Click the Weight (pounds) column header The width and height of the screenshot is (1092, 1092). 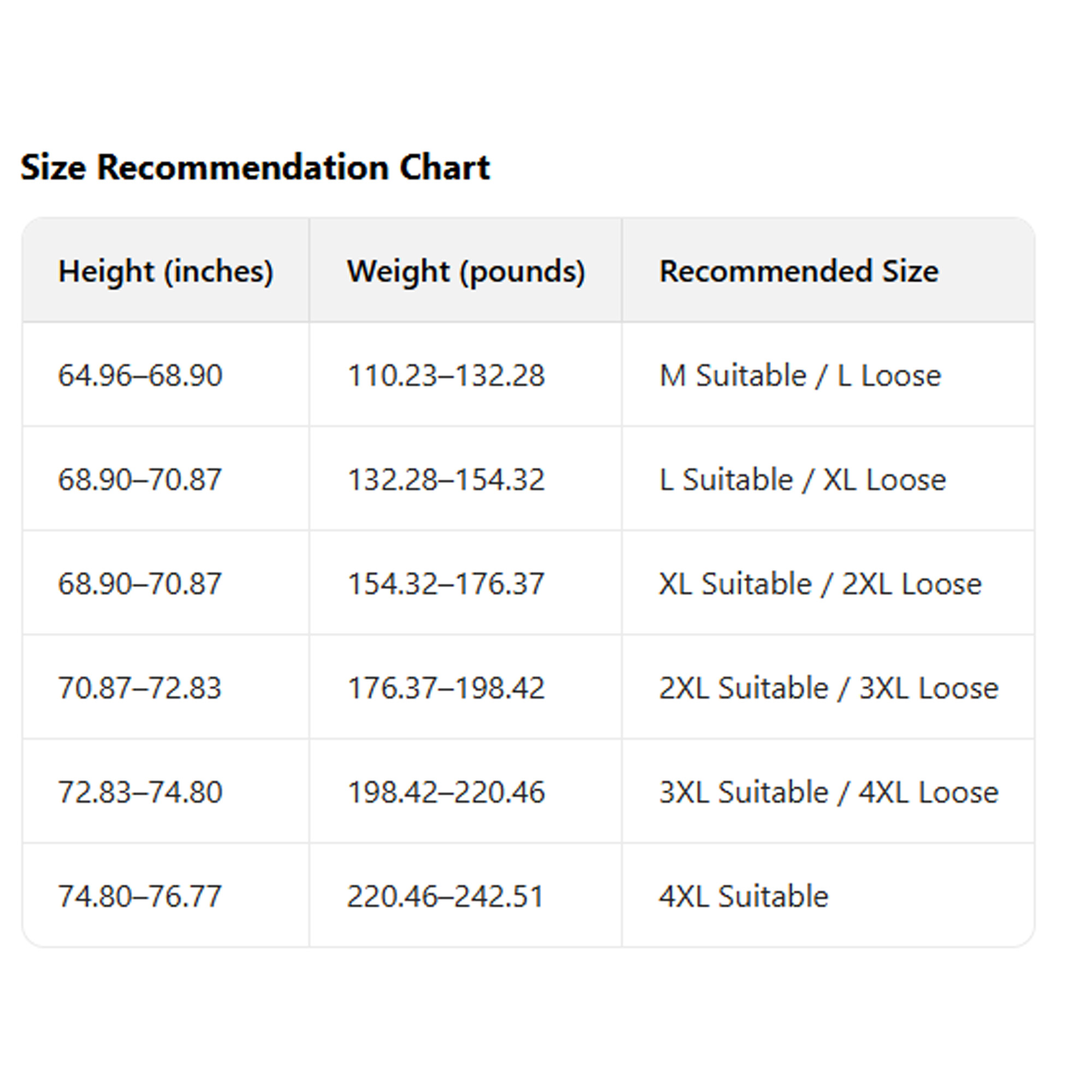(x=466, y=271)
